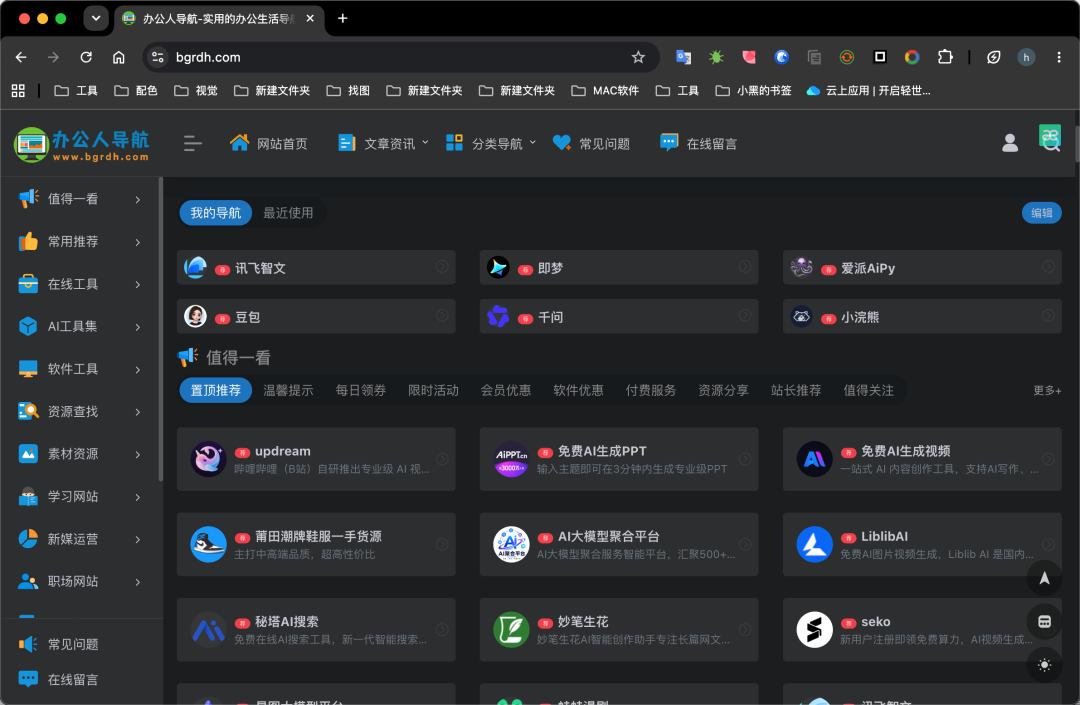Open the 豆包 avatar icon

point(196,316)
